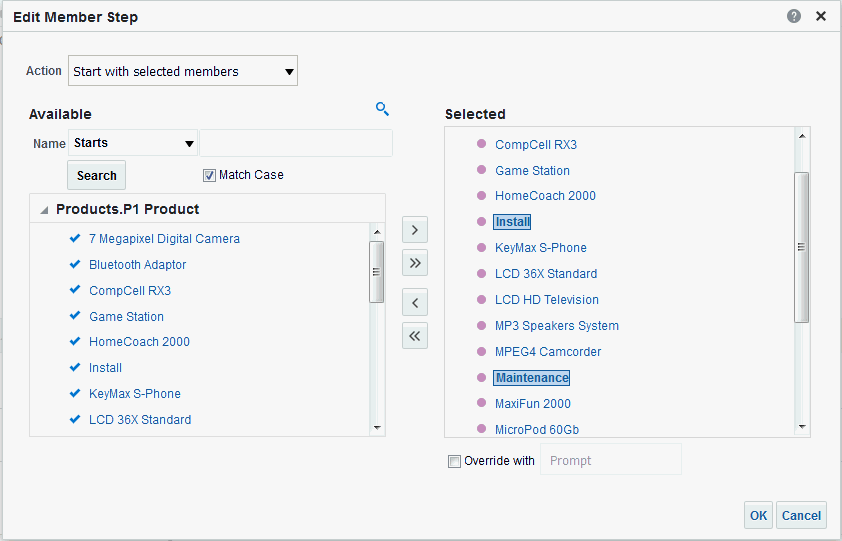Select Maintenance in the Selected list
This screenshot has width=842, height=541.
point(532,378)
